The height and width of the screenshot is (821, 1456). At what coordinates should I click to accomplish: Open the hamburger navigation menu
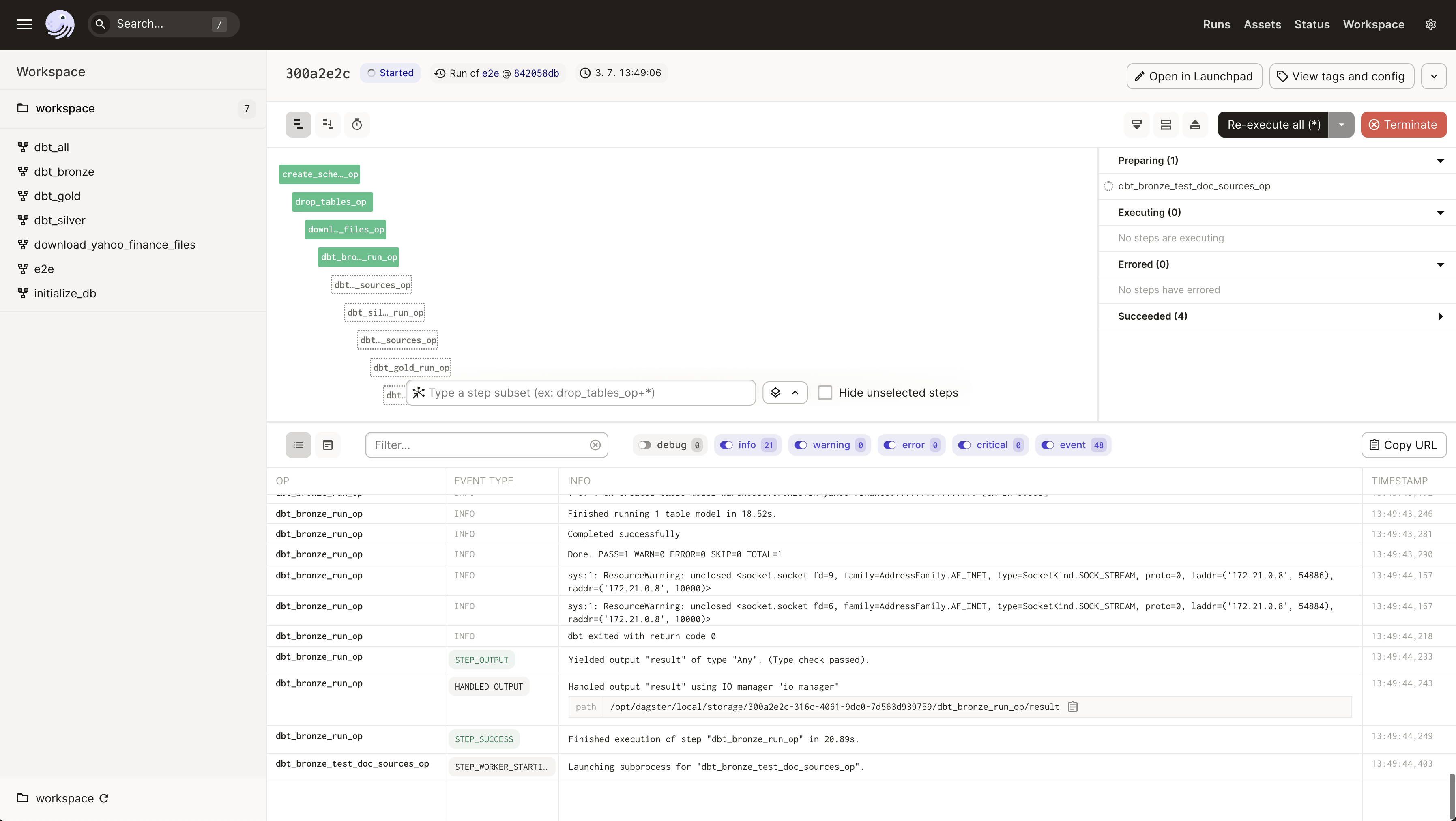point(24,24)
